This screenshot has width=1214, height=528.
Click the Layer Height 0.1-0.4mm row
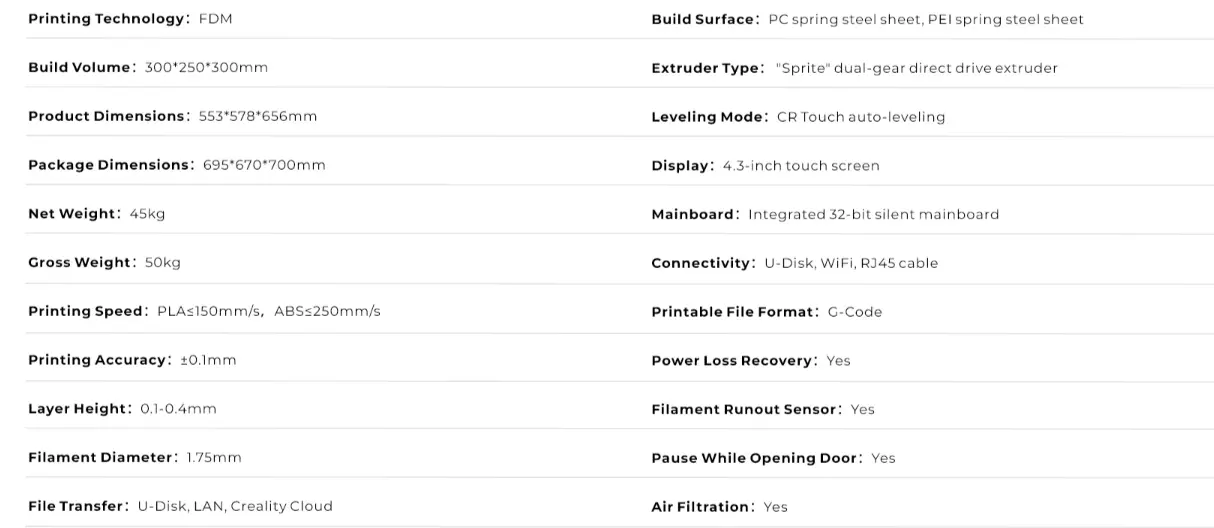122,409
